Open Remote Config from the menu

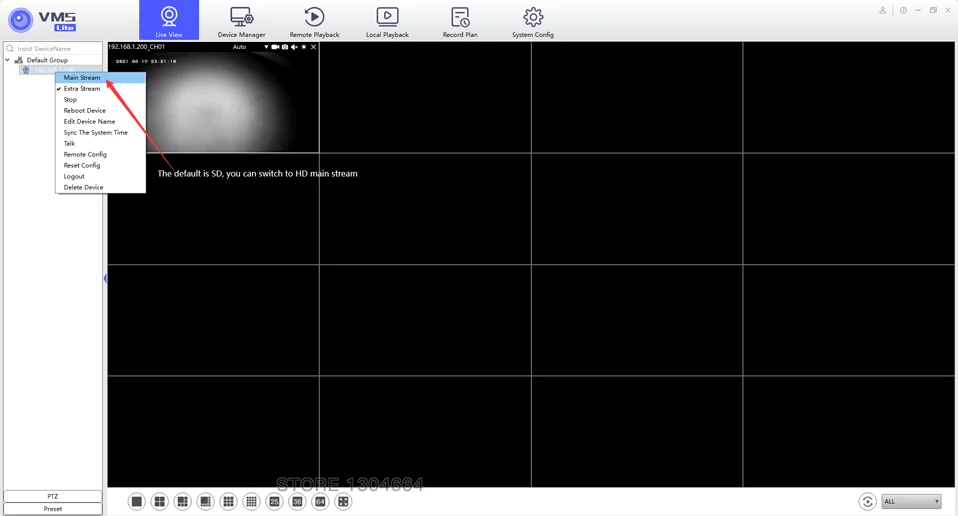coord(100,154)
